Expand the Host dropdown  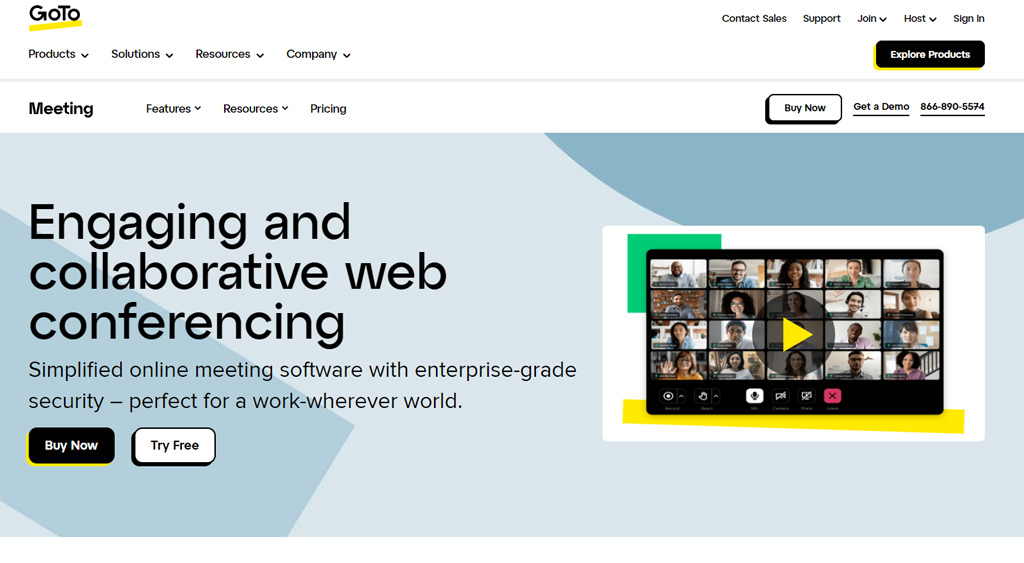pos(920,18)
